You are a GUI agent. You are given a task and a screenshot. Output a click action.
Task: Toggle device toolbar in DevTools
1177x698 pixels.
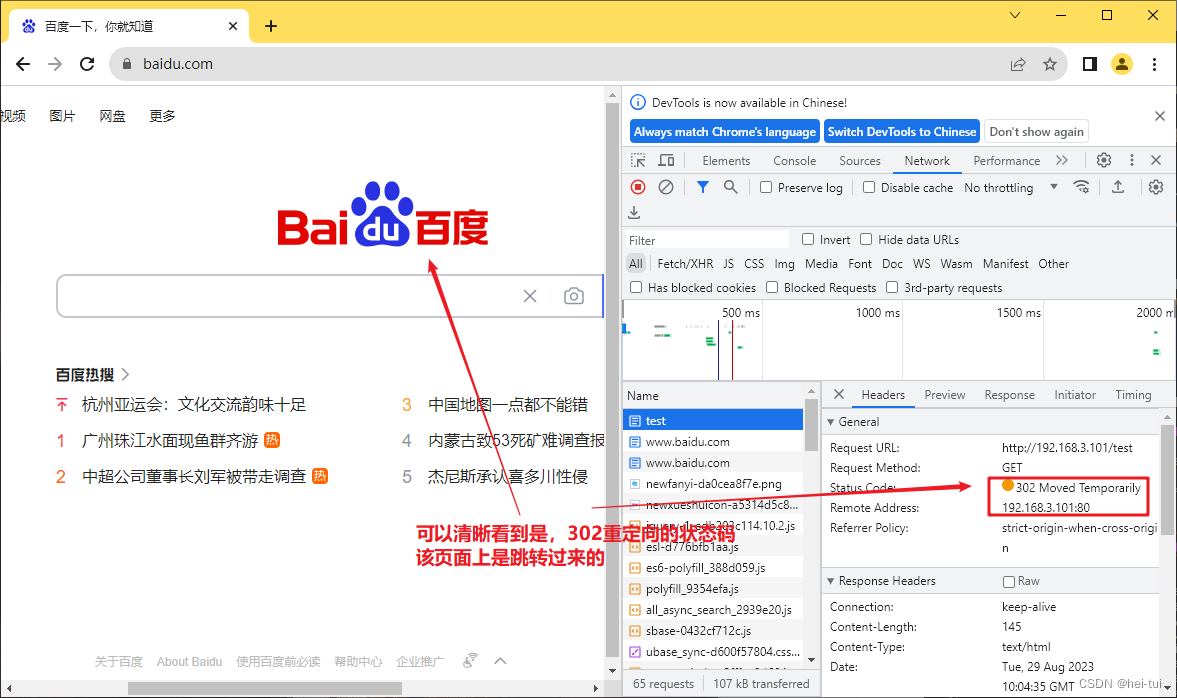click(x=666, y=161)
